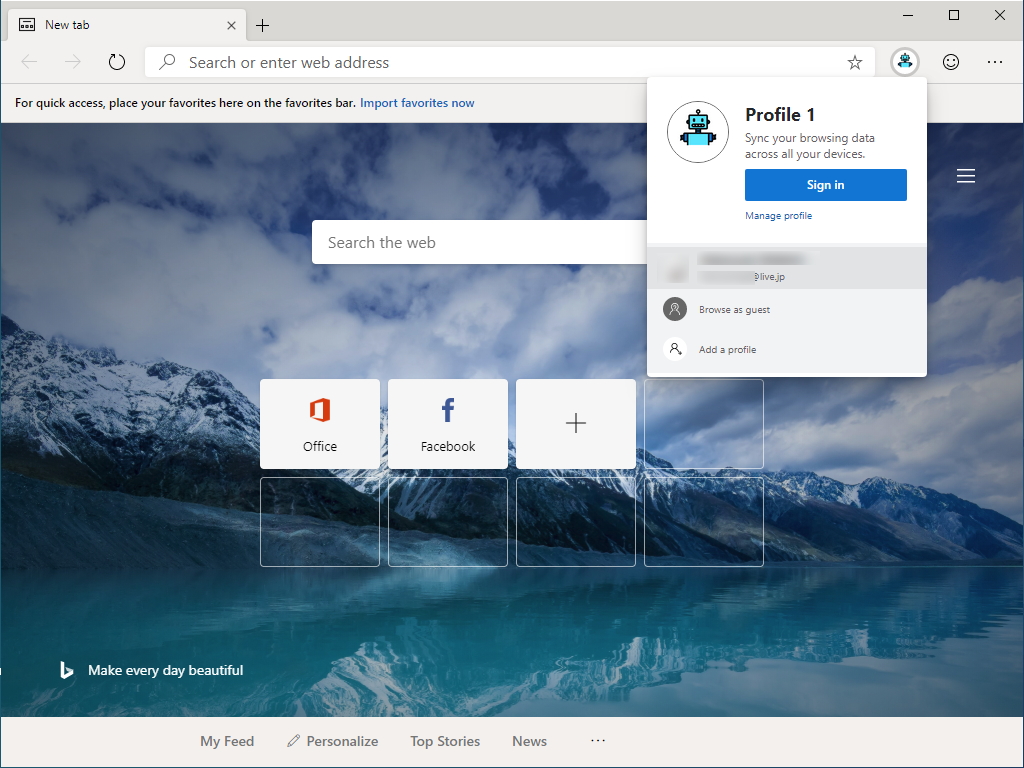The width and height of the screenshot is (1024, 768).
Task: Select Browse as guest
Action: point(735,309)
